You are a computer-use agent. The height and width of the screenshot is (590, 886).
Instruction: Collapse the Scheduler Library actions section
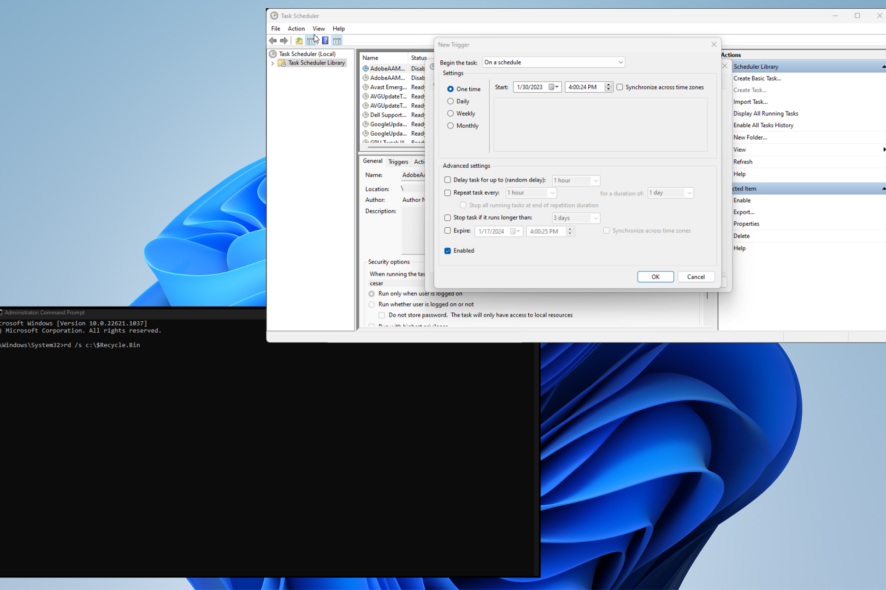tap(883, 67)
